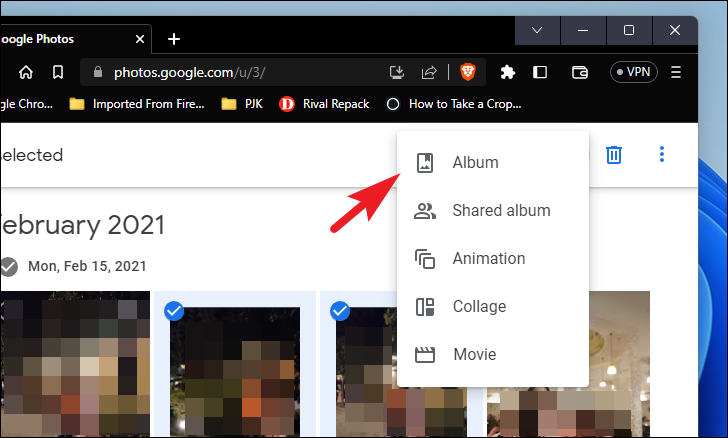This screenshot has height=438, width=728.
Task: Click the VPN button
Action: pos(633,72)
